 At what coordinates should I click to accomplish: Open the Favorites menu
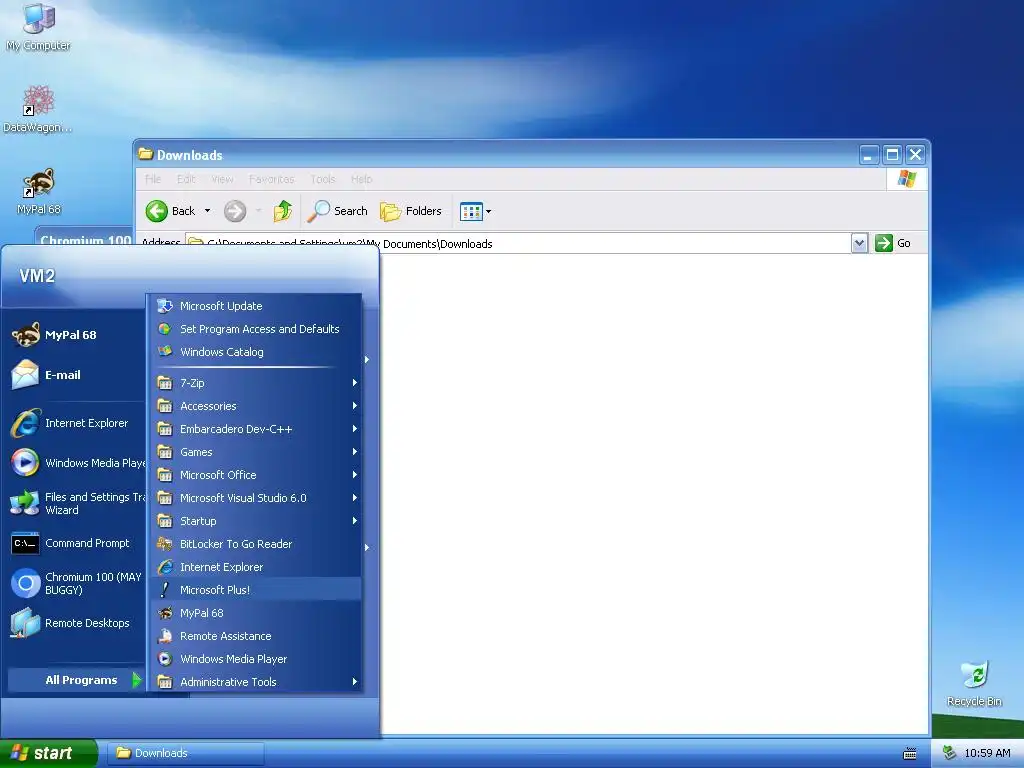point(272,179)
